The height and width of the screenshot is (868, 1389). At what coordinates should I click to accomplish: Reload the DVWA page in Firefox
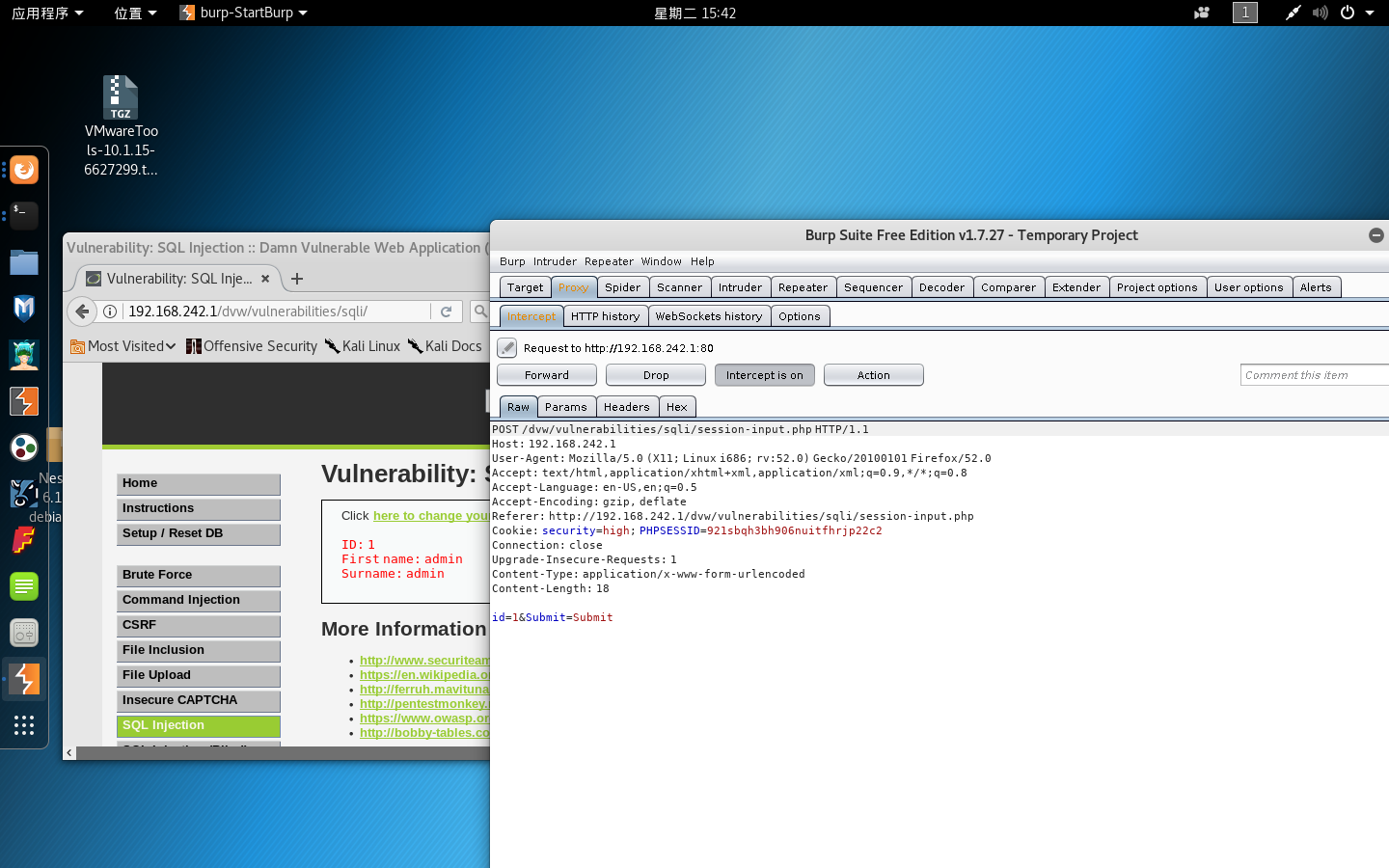(x=446, y=312)
